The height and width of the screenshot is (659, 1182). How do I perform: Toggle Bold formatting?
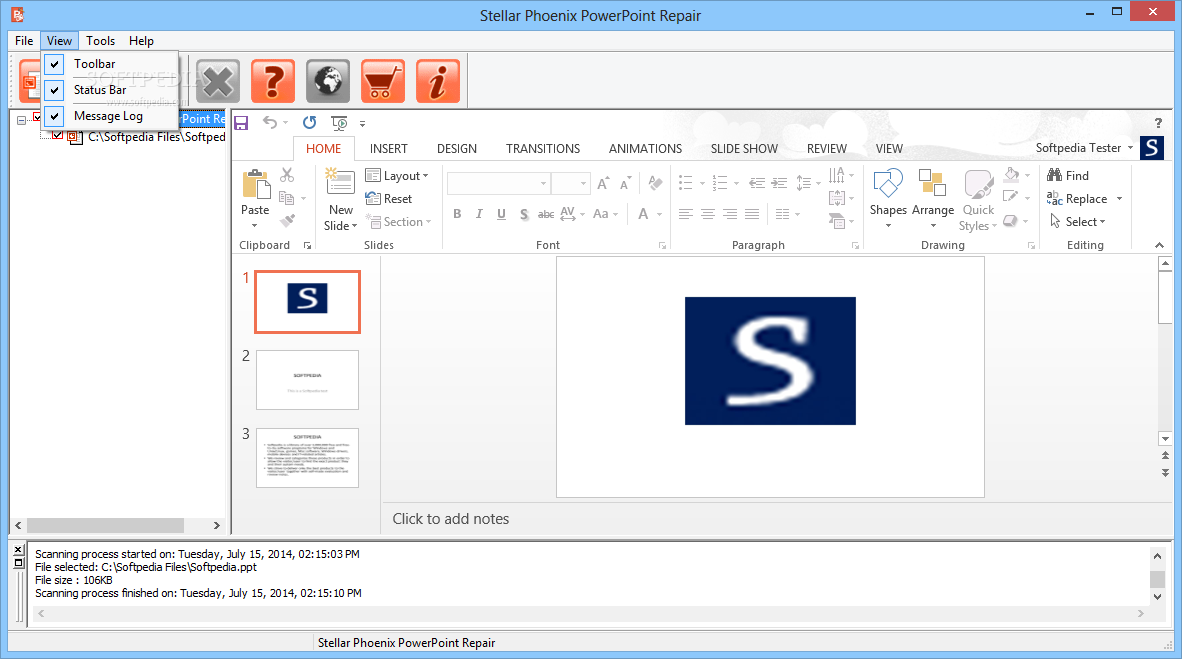point(457,214)
